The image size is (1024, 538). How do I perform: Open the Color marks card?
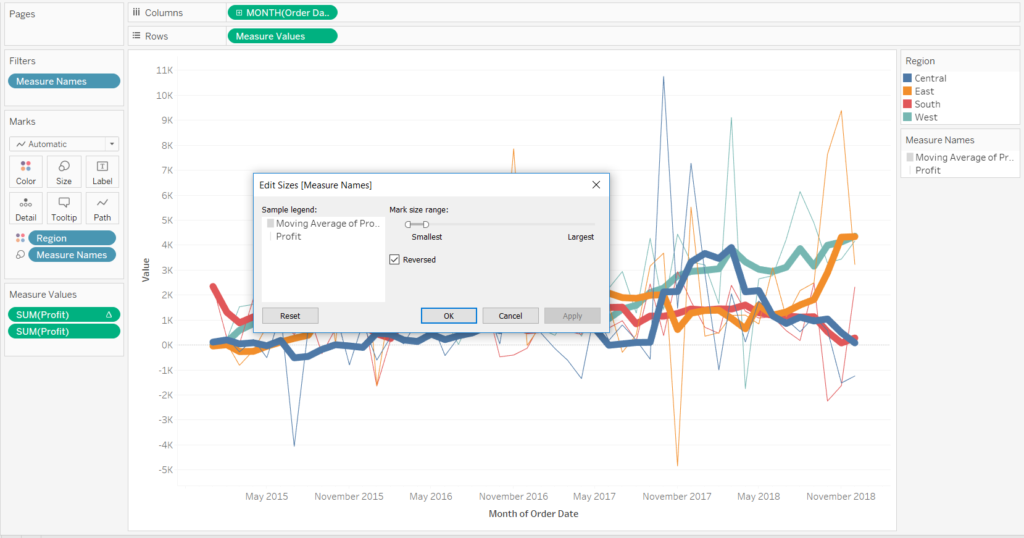(x=26, y=171)
